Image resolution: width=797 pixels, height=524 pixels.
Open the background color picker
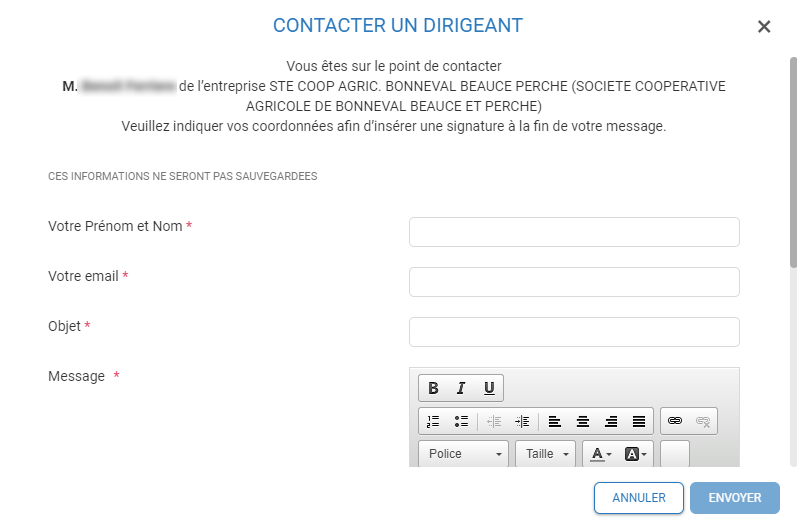tap(636, 454)
